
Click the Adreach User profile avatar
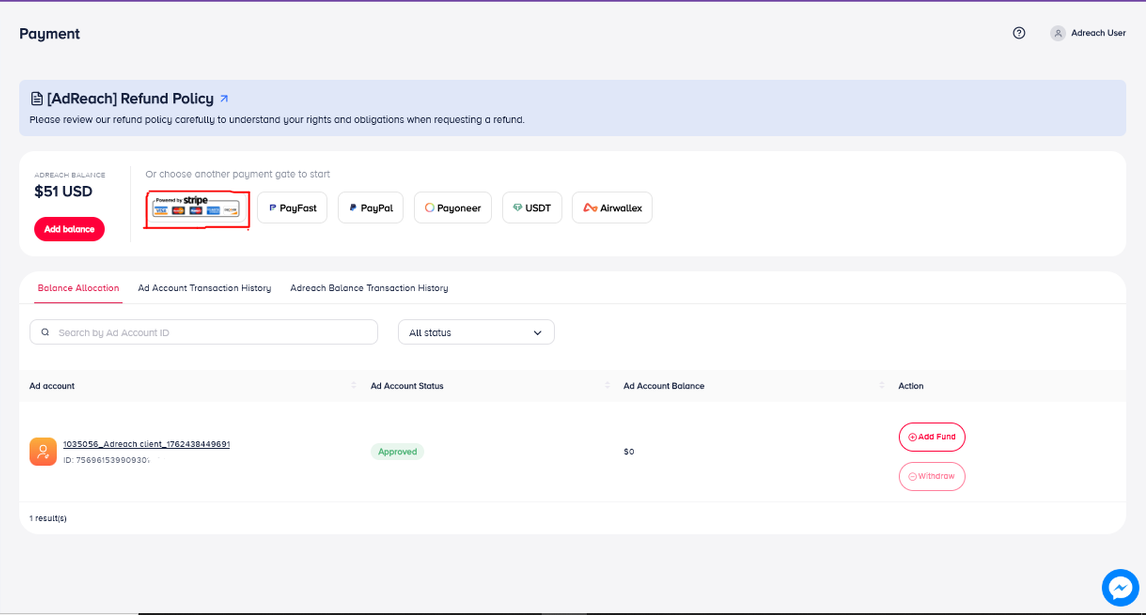[1058, 33]
